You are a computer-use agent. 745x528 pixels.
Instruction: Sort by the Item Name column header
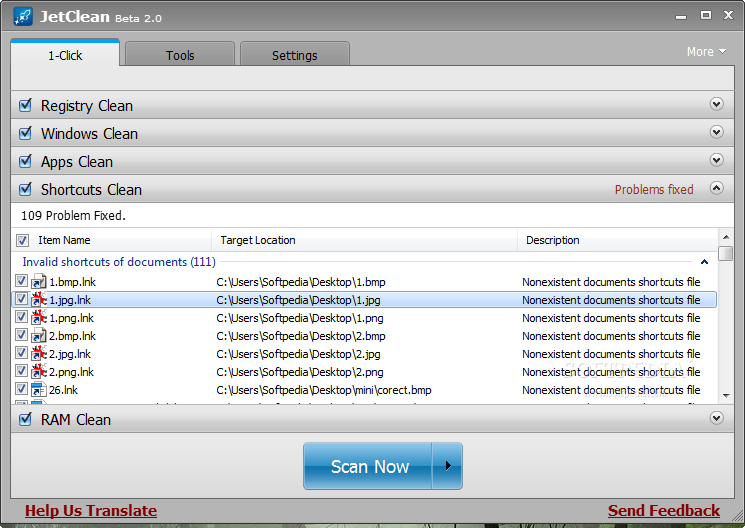(x=64, y=240)
